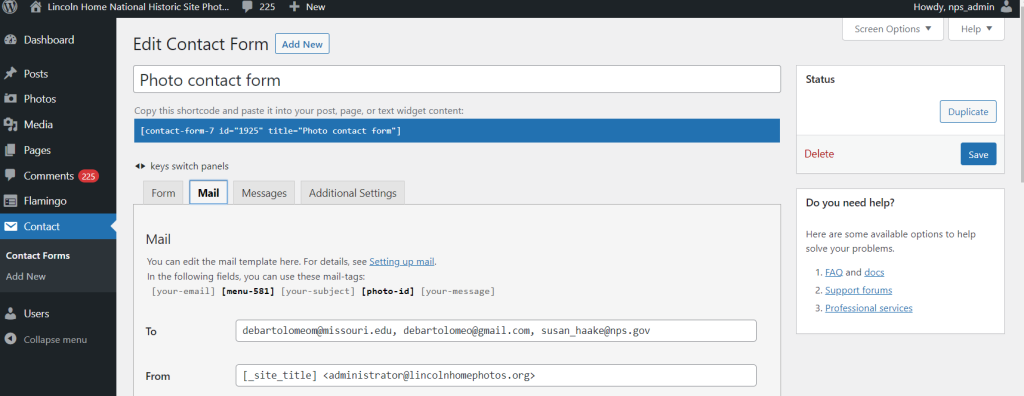Click the Dashboard gauge icon
This screenshot has height=396, width=1024.
point(10,40)
